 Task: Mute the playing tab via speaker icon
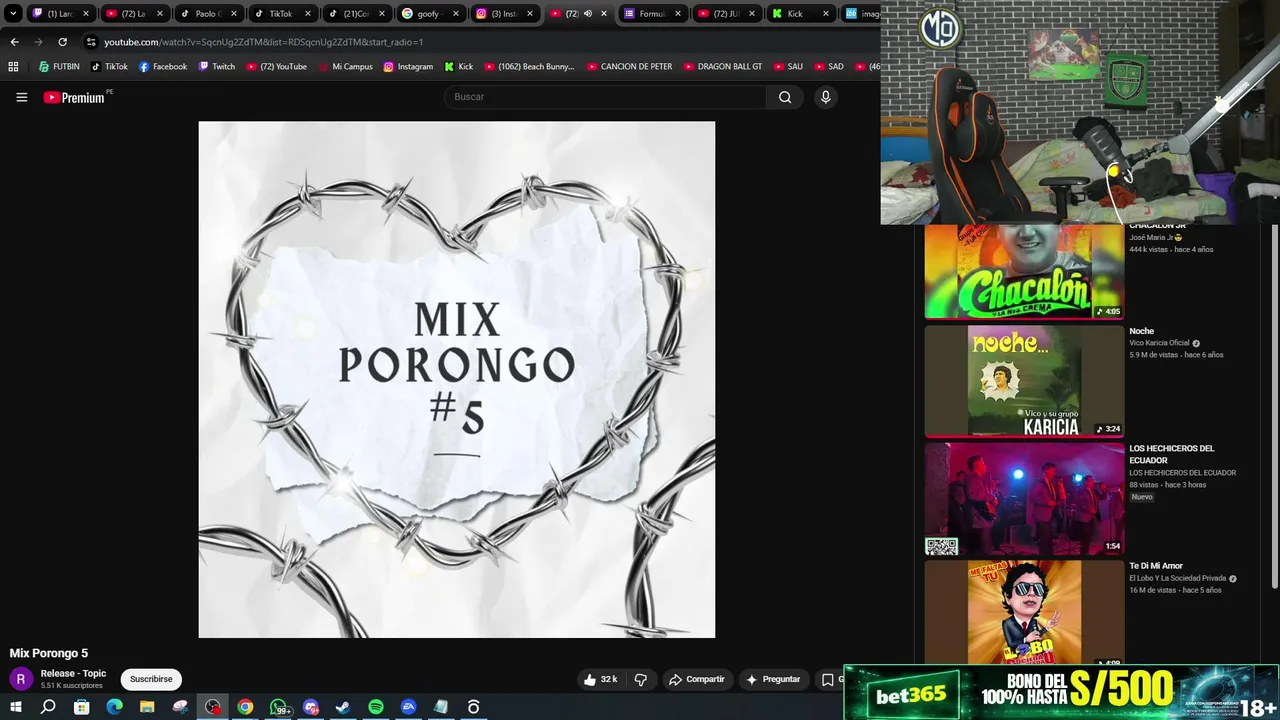tap(588, 14)
